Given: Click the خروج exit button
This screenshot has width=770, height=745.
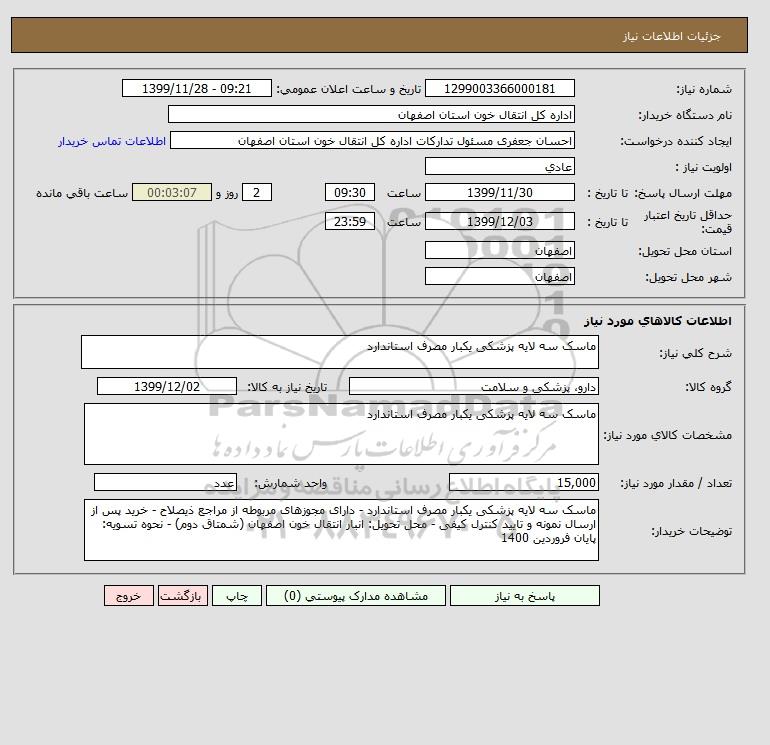Looking at the screenshot, I should 129,596.
